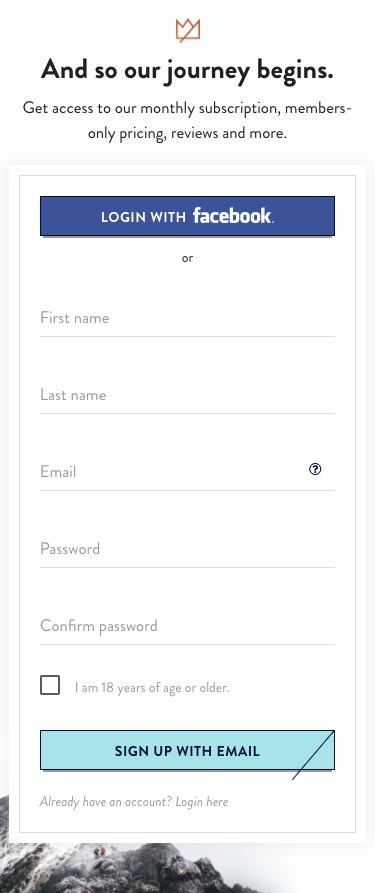Click the crown logo at the top
The image size is (375, 893).
coord(188,30)
